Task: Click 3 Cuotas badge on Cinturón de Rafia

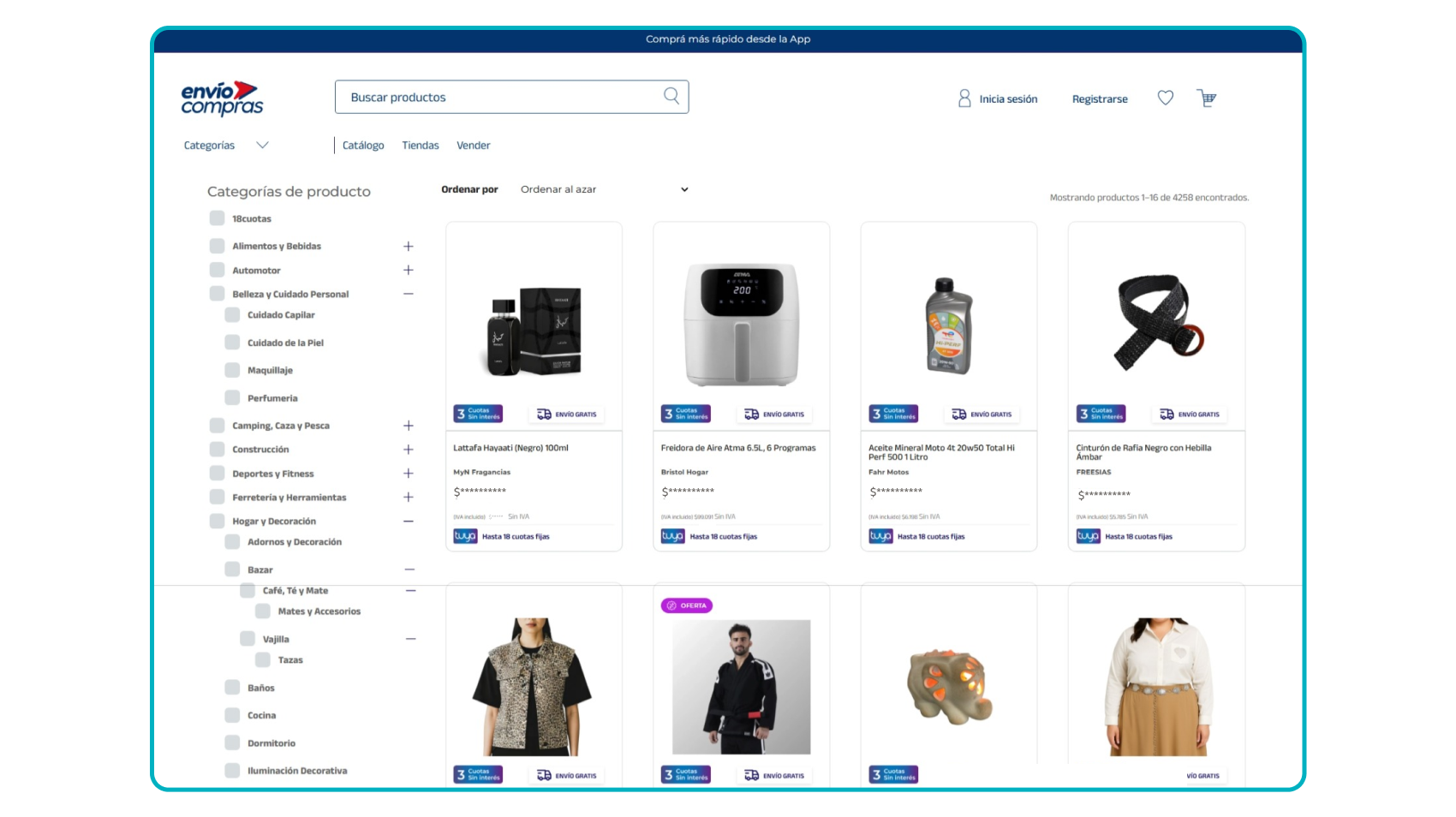Action: (x=1101, y=414)
